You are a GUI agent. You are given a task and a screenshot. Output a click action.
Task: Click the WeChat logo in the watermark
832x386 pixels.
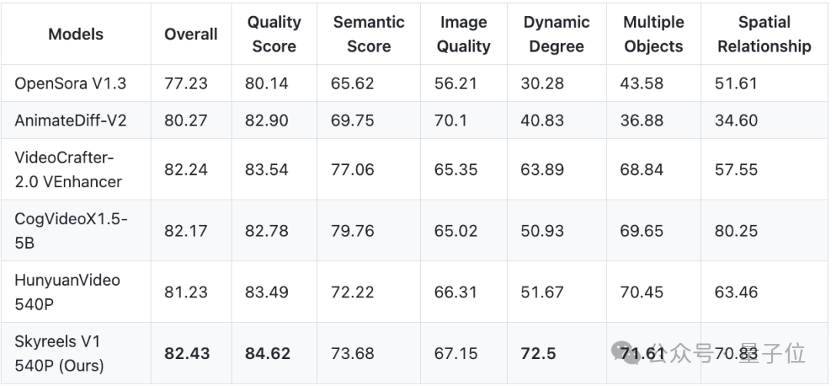point(626,353)
